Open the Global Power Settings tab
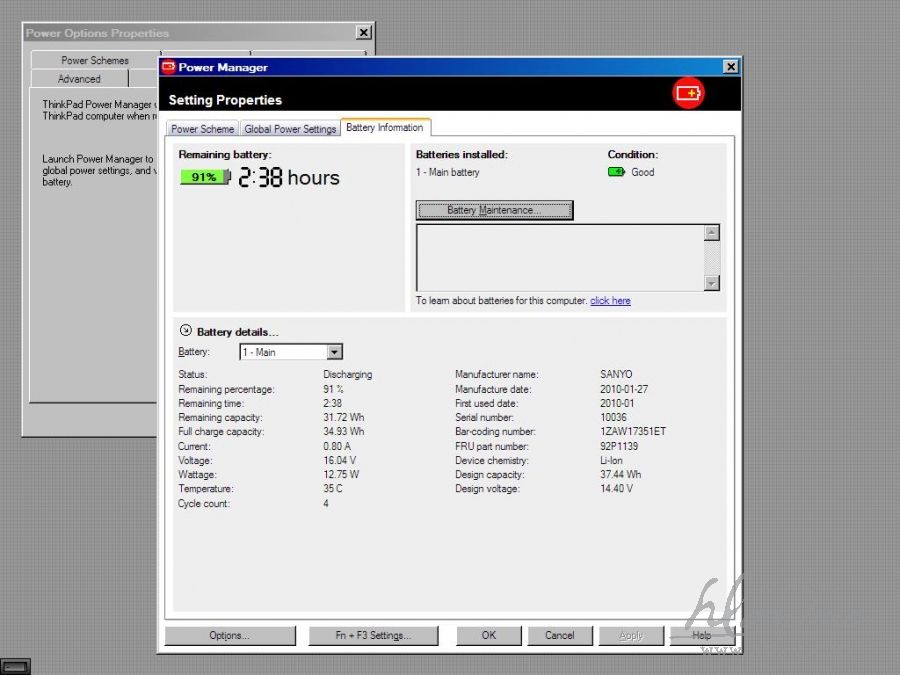The image size is (900, 675). tap(290, 129)
